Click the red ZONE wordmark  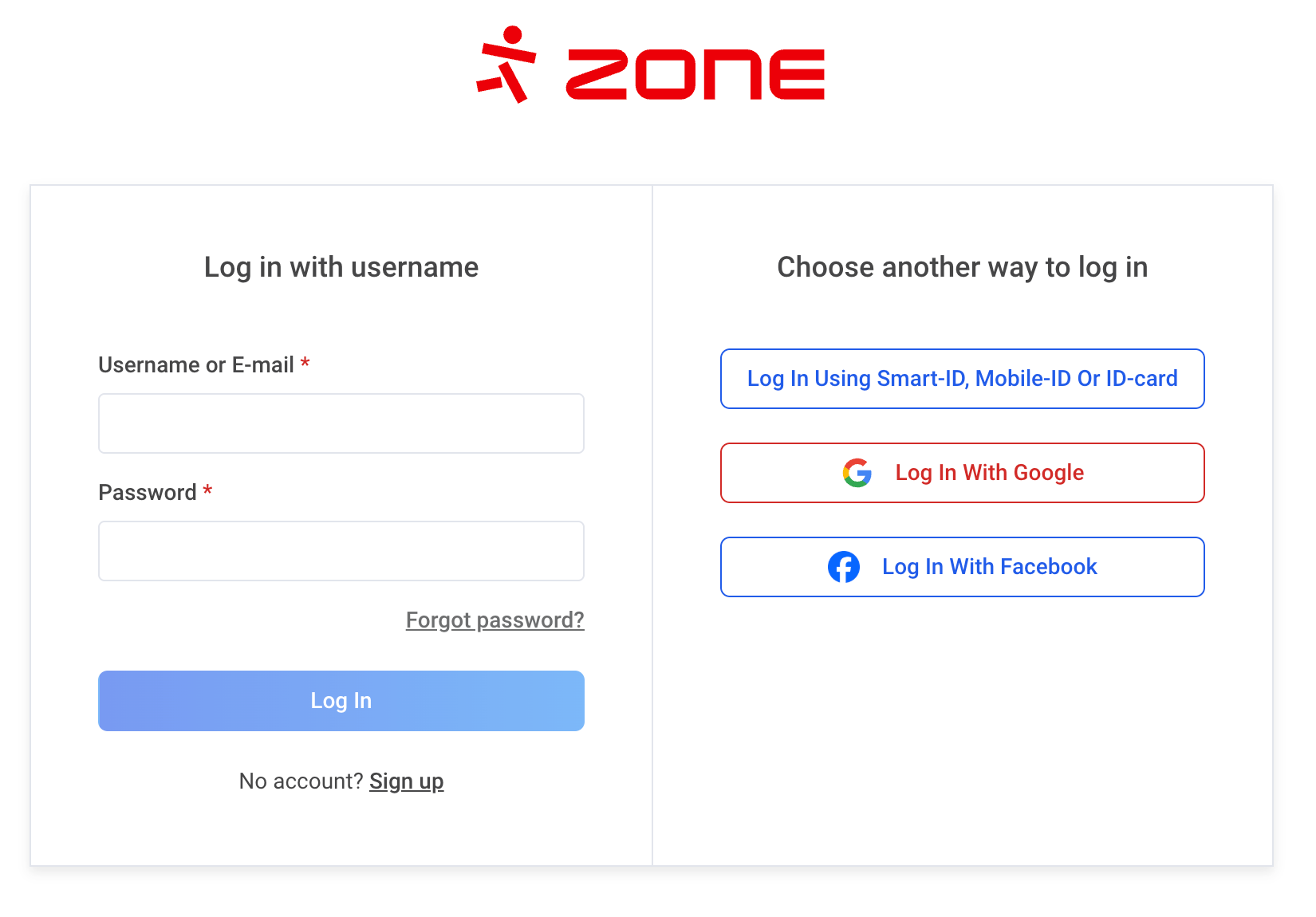point(695,74)
